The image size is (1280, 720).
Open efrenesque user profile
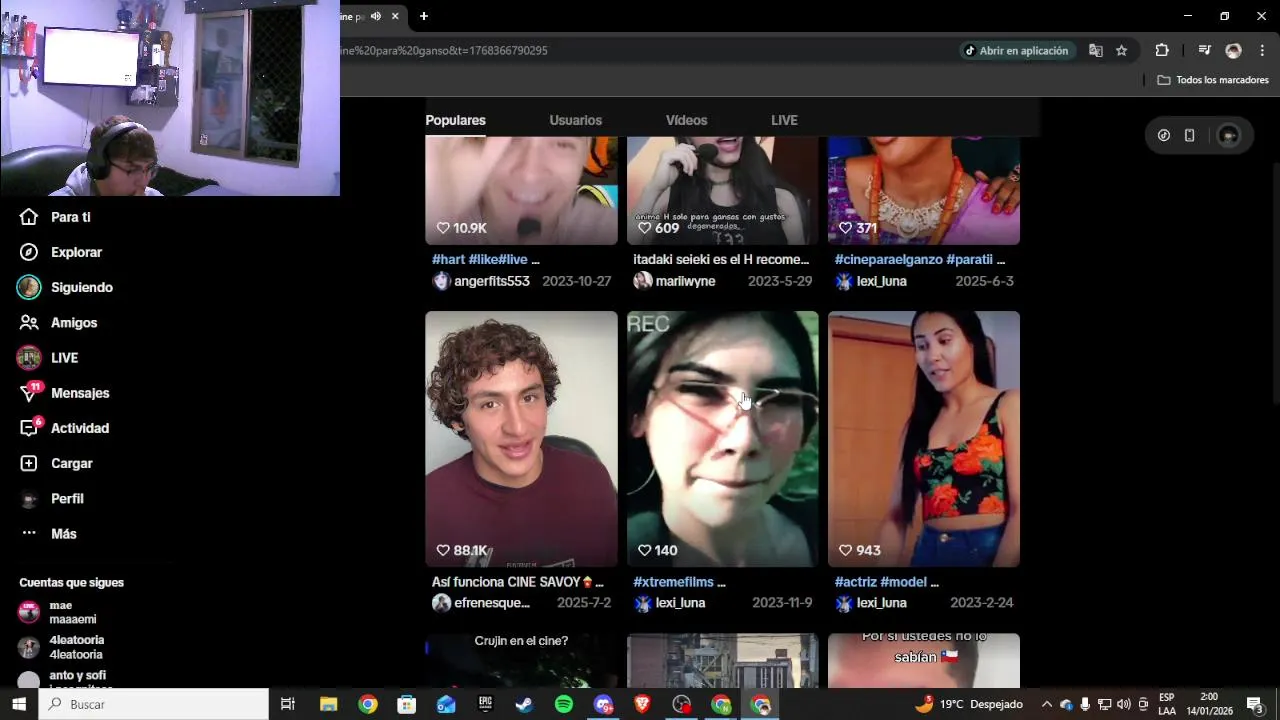481,603
